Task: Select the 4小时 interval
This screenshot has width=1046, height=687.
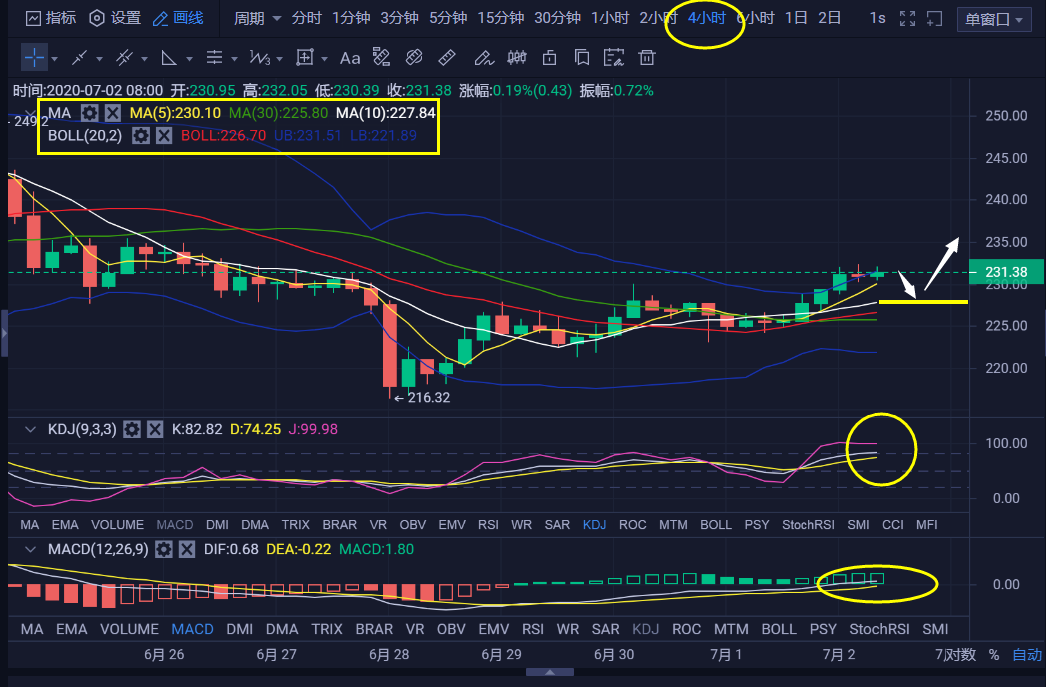Action: click(706, 18)
